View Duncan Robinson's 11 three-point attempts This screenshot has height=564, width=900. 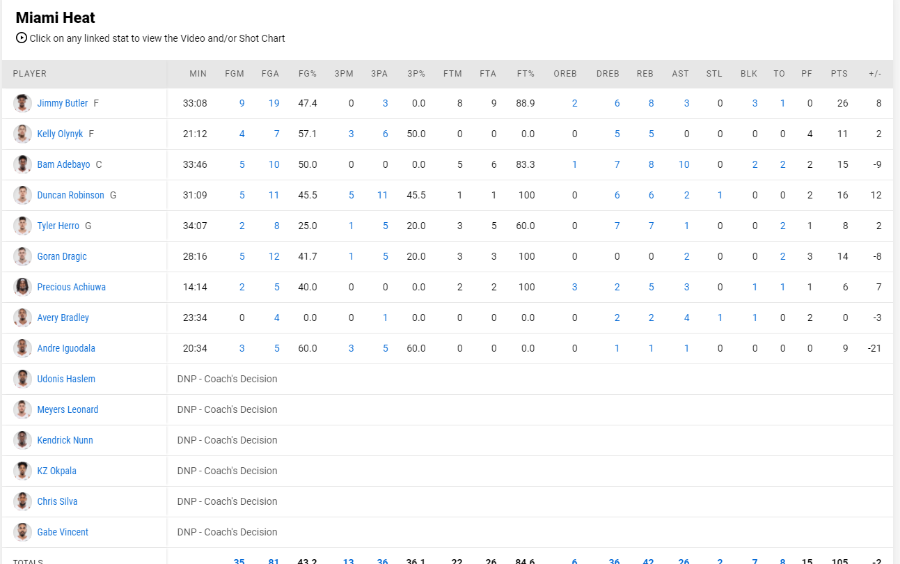[382, 195]
